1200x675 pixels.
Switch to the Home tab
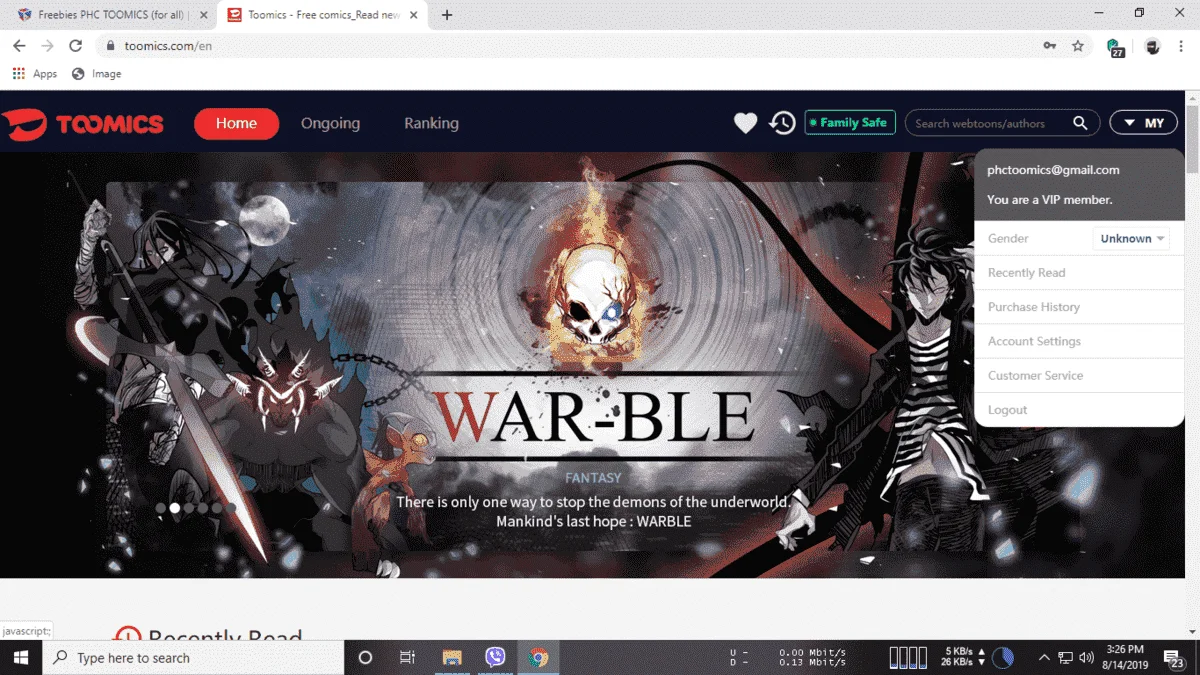pos(236,123)
